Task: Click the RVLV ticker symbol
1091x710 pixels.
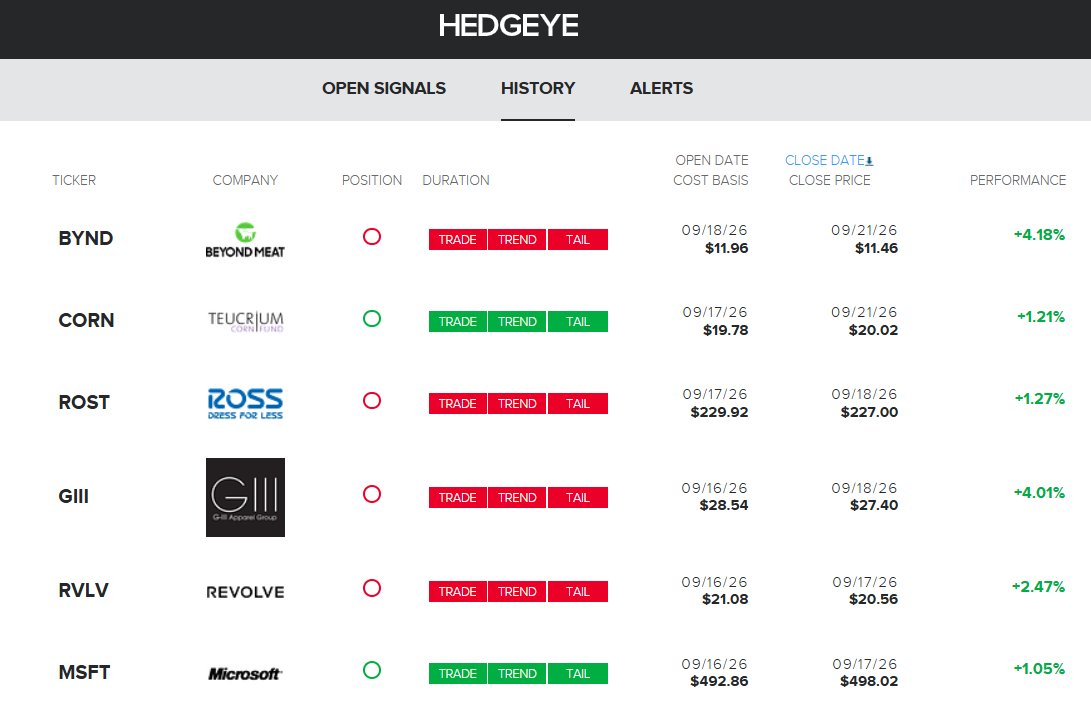Action: (83, 590)
